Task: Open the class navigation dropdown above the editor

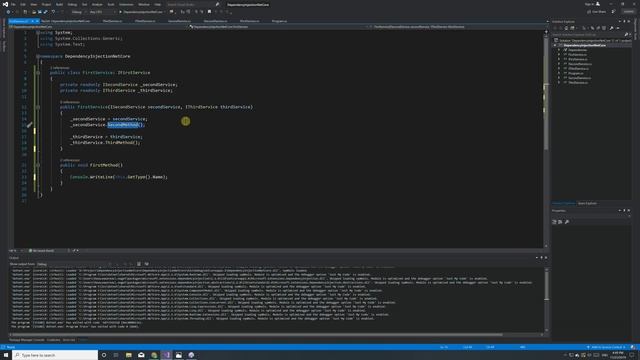Action: (x=279, y=27)
